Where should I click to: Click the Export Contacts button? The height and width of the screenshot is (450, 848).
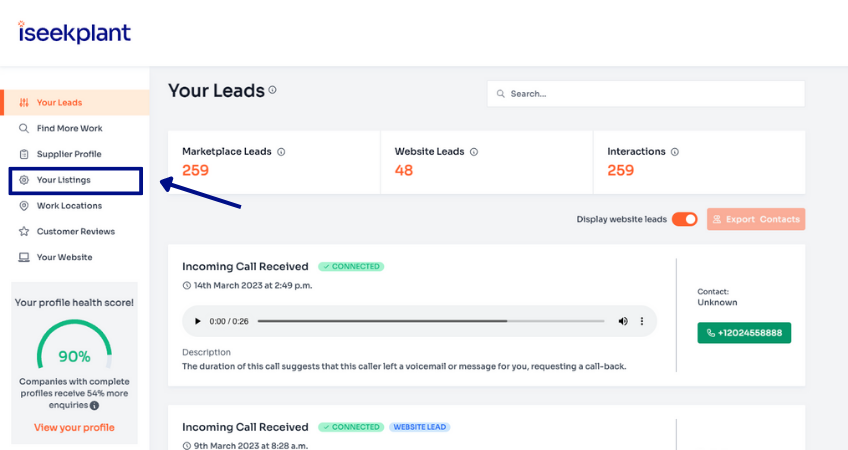coord(755,219)
